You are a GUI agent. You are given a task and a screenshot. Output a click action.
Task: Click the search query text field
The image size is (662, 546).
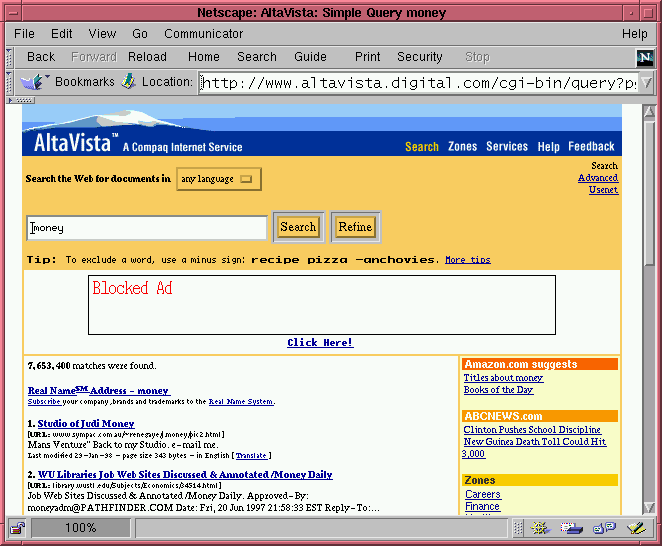146,228
